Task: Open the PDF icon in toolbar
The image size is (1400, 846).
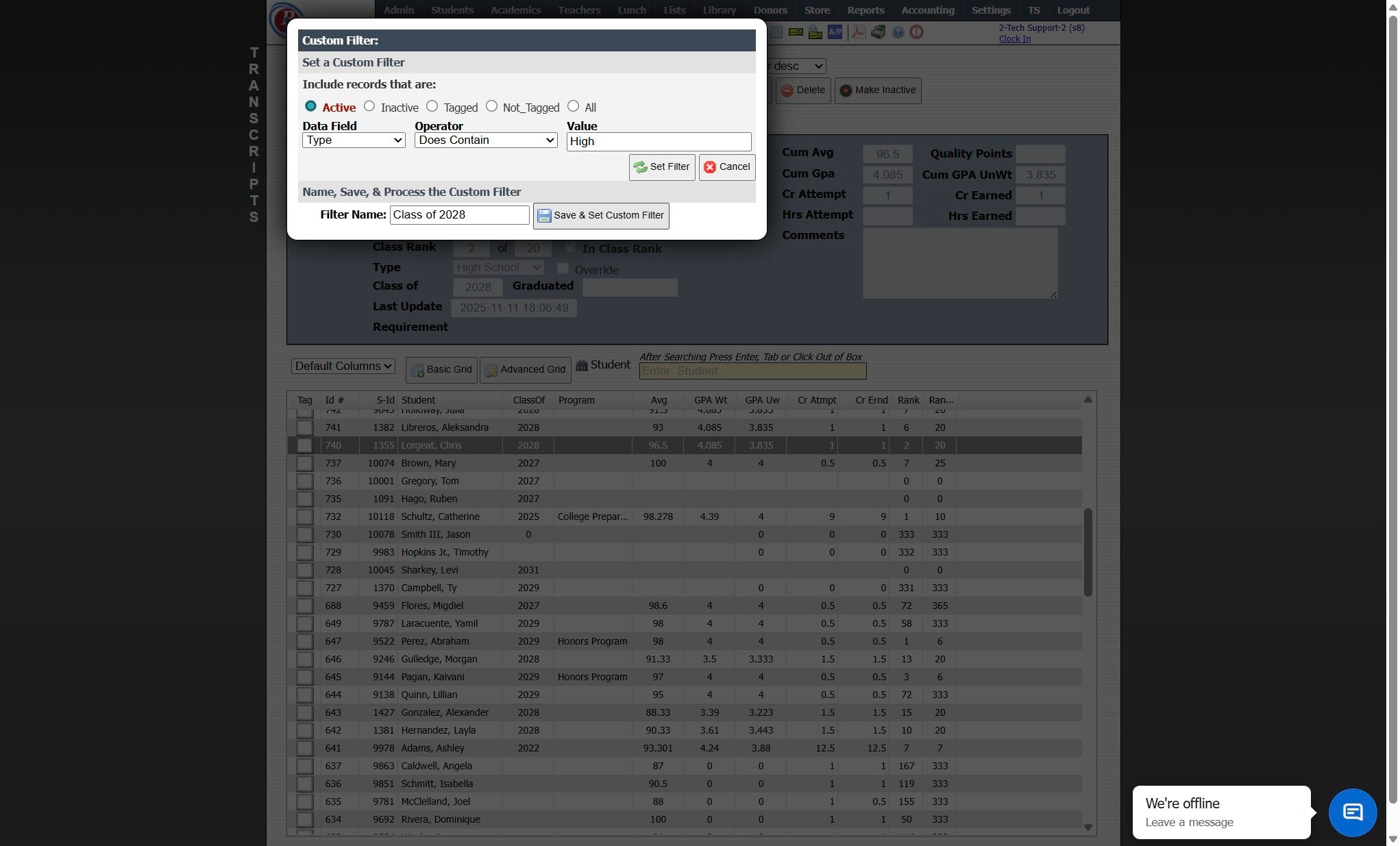Action: click(x=858, y=32)
